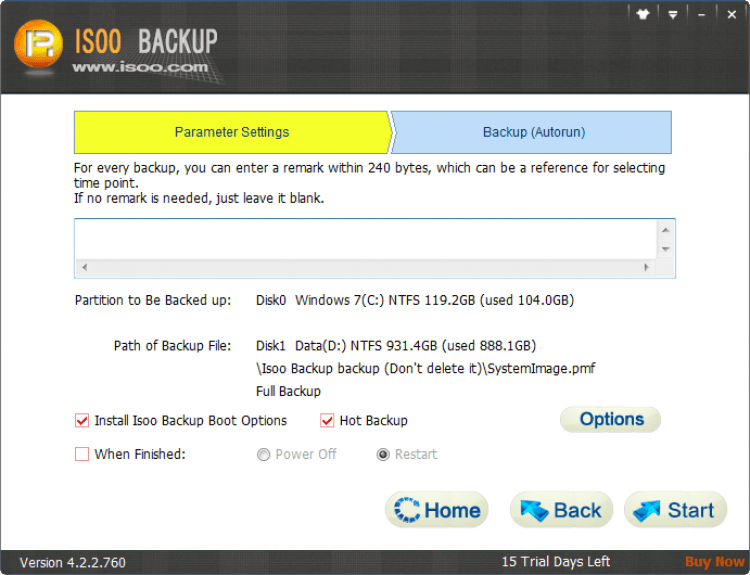Follow the Buy Now link
This screenshot has height=575, width=750.
click(714, 562)
